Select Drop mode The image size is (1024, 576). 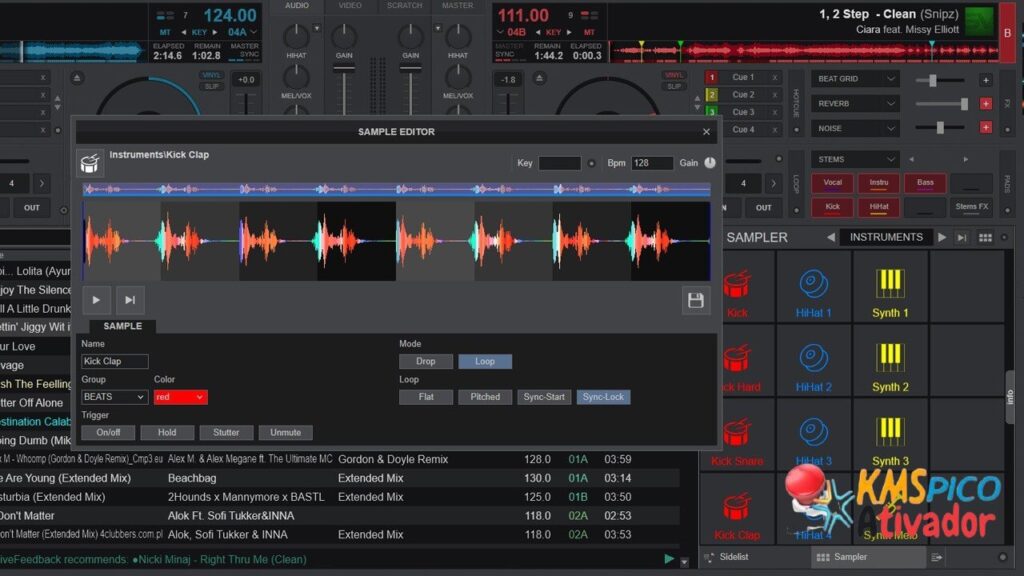pyautogui.click(x=426, y=361)
